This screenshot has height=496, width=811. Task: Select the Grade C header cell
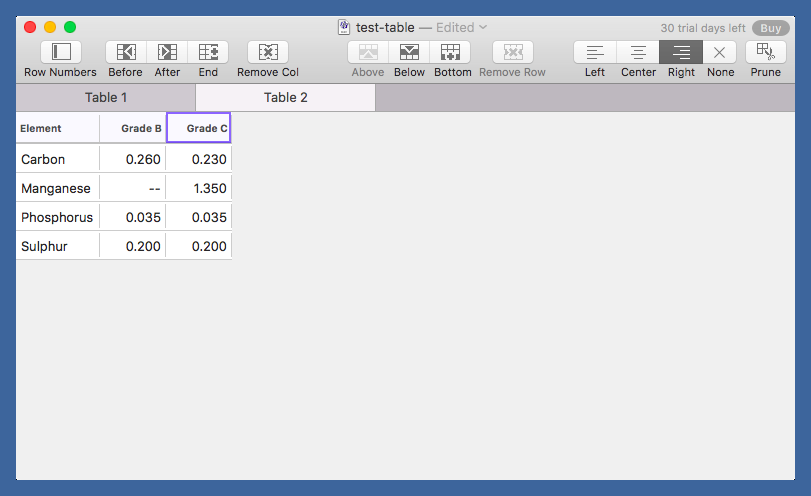click(199, 128)
